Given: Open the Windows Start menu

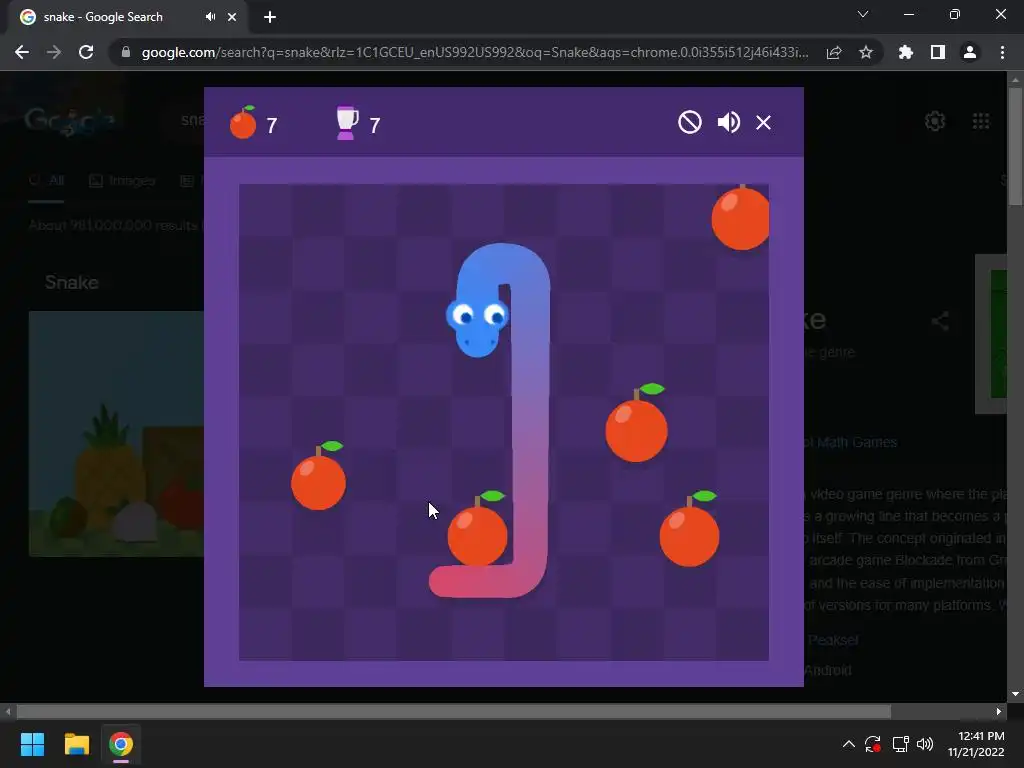Looking at the screenshot, I should coord(32,744).
